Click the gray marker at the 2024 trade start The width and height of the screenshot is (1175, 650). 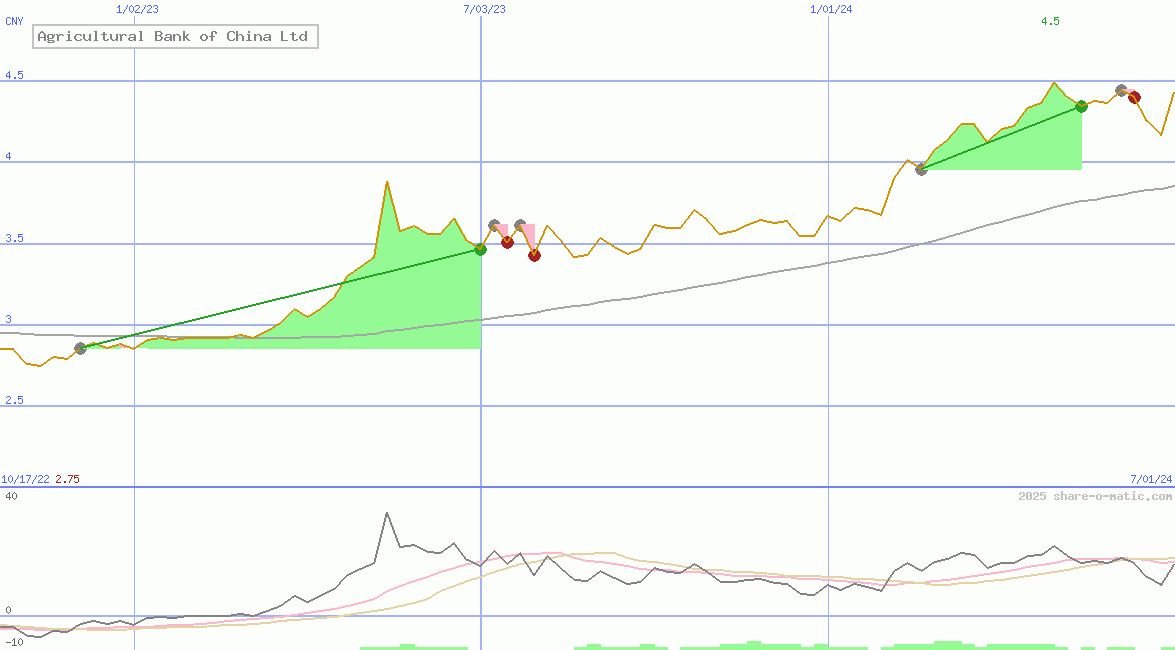pos(921,169)
